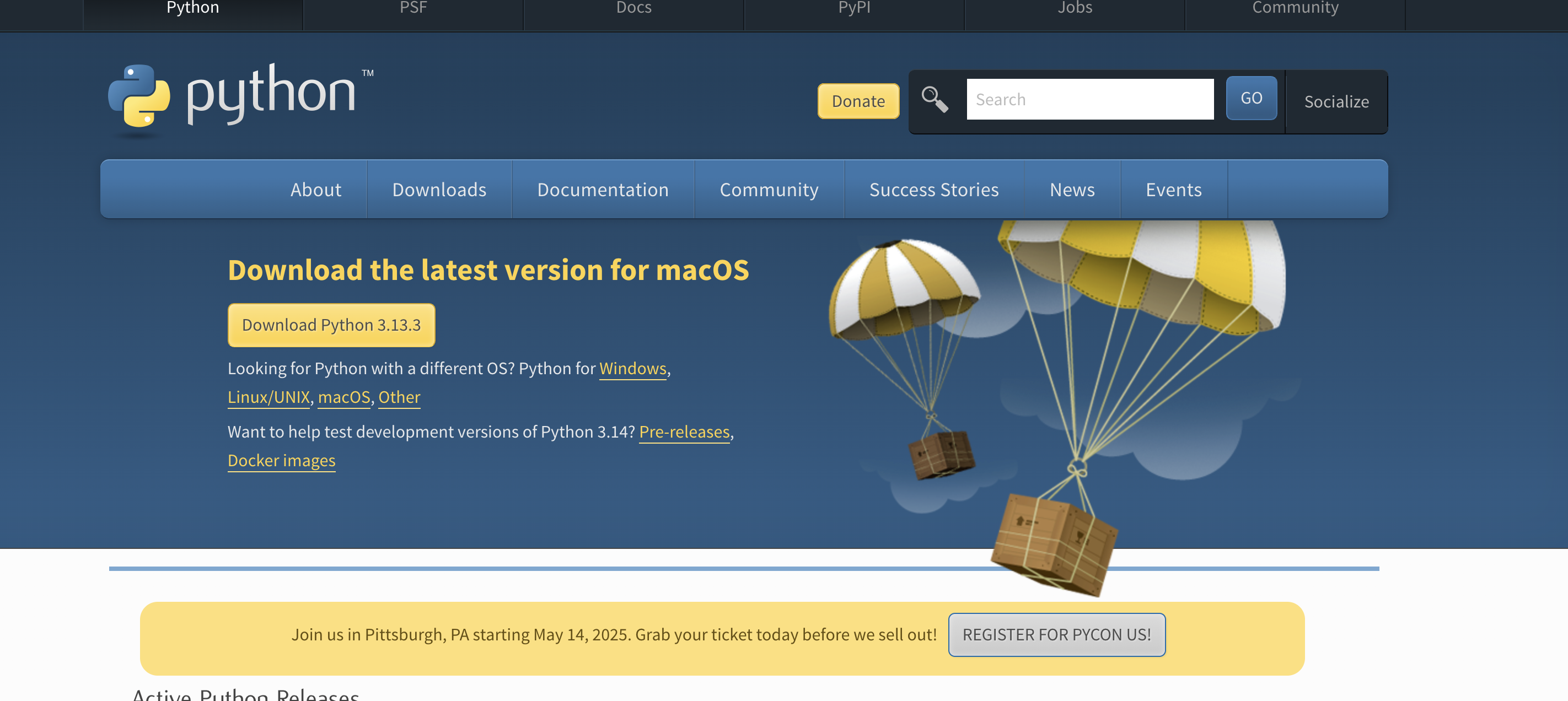Click the magnifying glass search icon
Viewport: 1568px width, 701px height.
(x=935, y=99)
